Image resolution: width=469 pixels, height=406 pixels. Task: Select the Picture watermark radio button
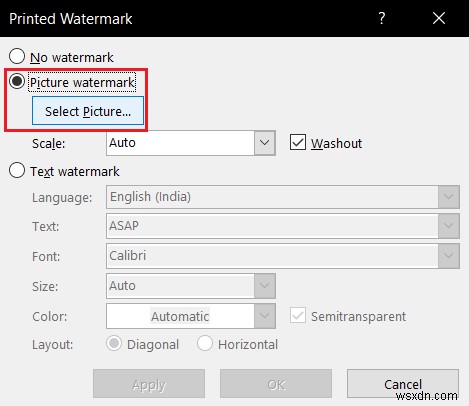pos(17,81)
